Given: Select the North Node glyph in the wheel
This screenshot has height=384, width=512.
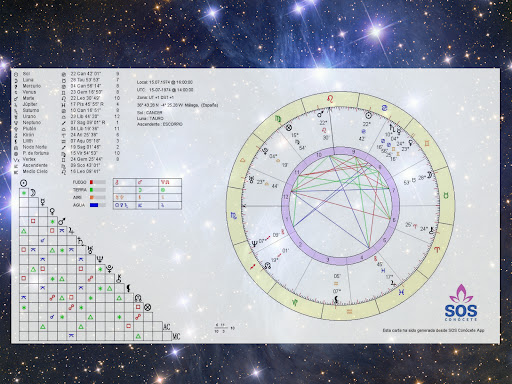Looking at the screenshot, I should (267, 266).
